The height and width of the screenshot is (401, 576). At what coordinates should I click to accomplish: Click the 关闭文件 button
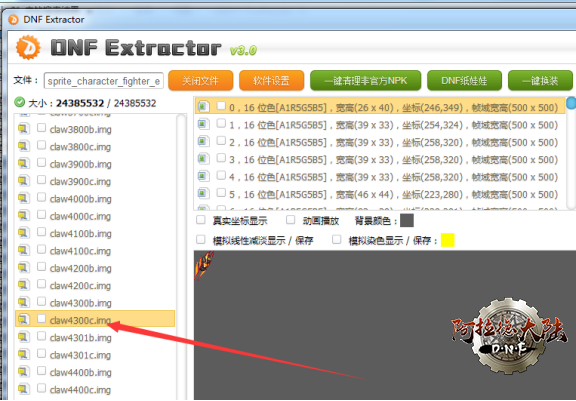point(201,80)
